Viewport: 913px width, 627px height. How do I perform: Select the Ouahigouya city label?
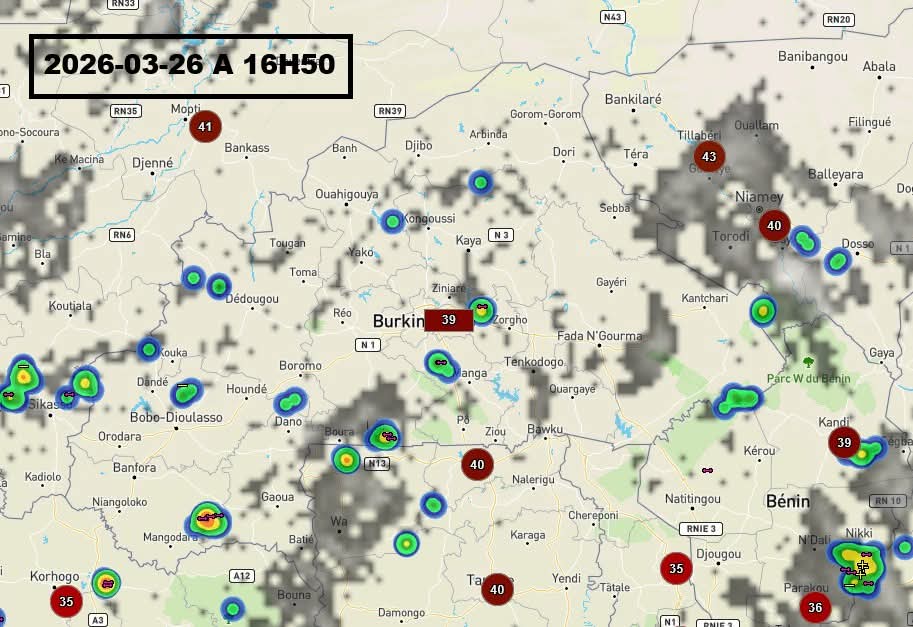(346, 194)
